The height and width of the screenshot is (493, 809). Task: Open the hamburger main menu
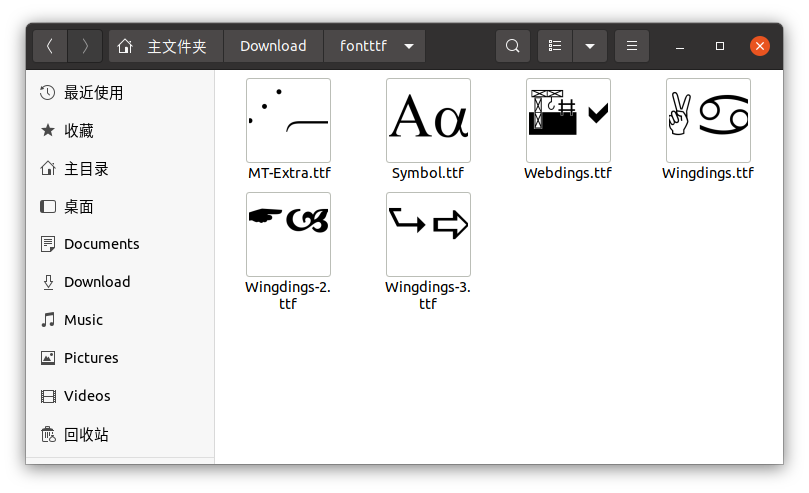tap(632, 46)
